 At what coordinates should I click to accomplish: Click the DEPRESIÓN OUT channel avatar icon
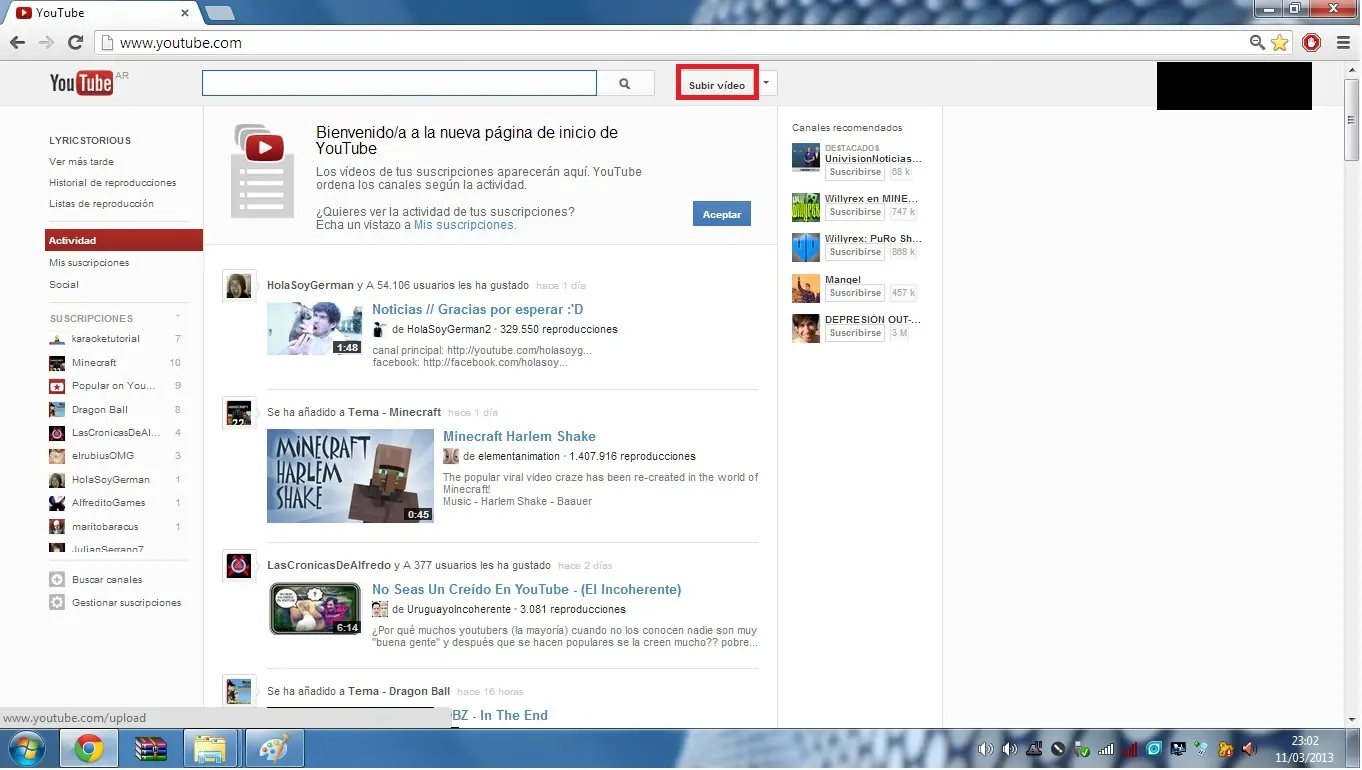(x=806, y=328)
